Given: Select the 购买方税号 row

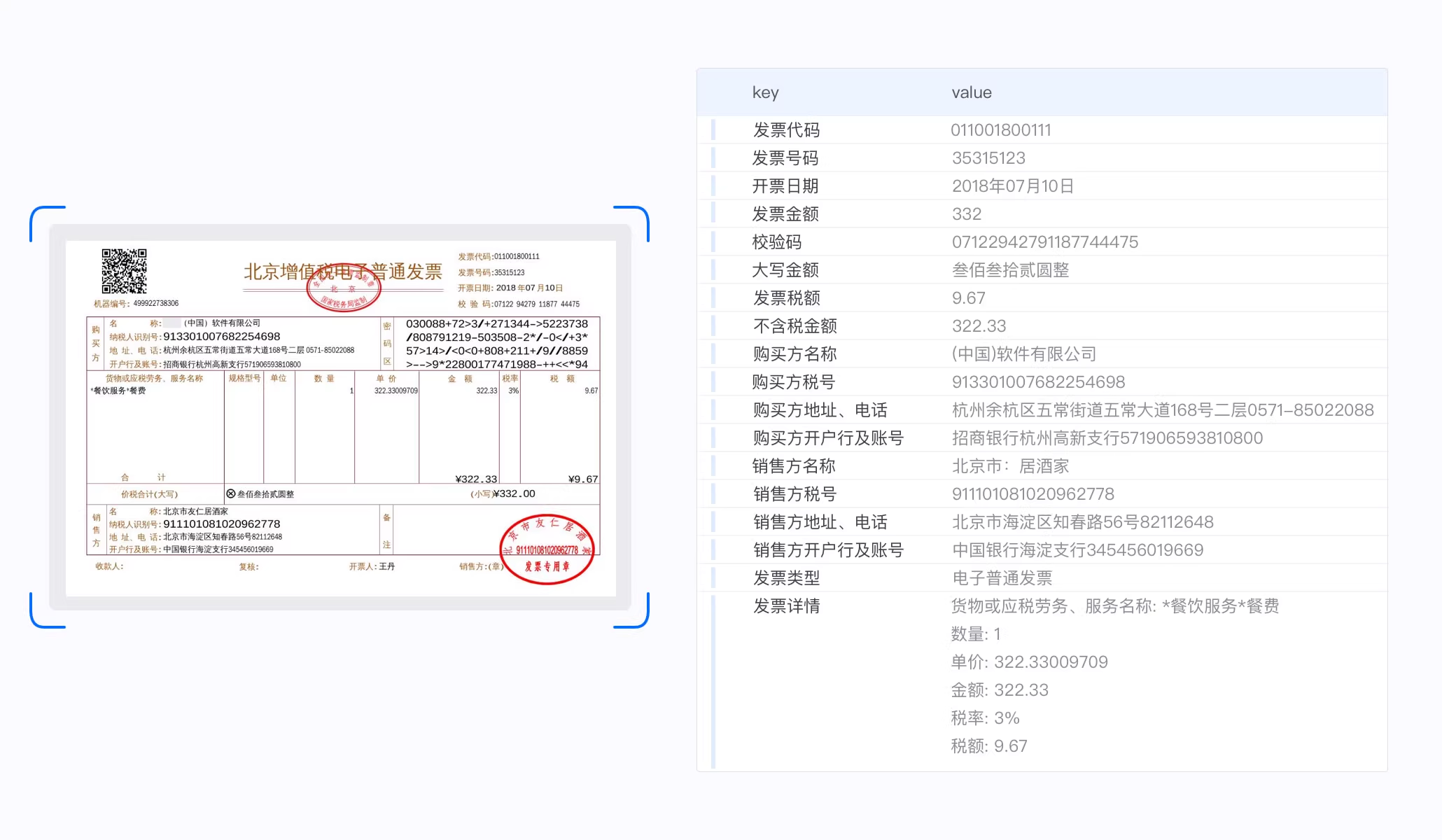Looking at the screenshot, I should pyautogui.click(x=793, y=382).
